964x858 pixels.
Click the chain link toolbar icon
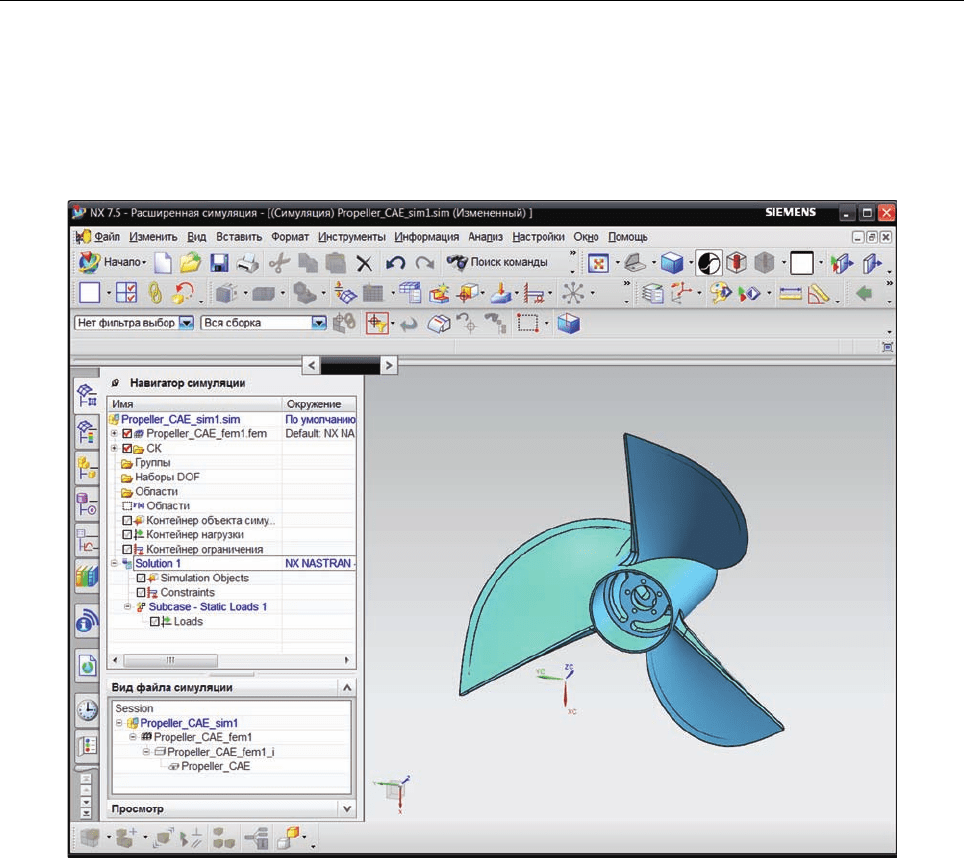click(156, 293)
